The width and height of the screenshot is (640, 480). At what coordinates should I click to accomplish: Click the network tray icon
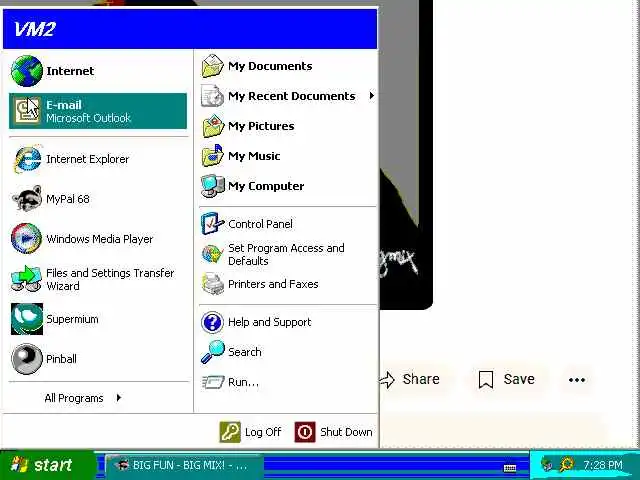pos(547,464)
